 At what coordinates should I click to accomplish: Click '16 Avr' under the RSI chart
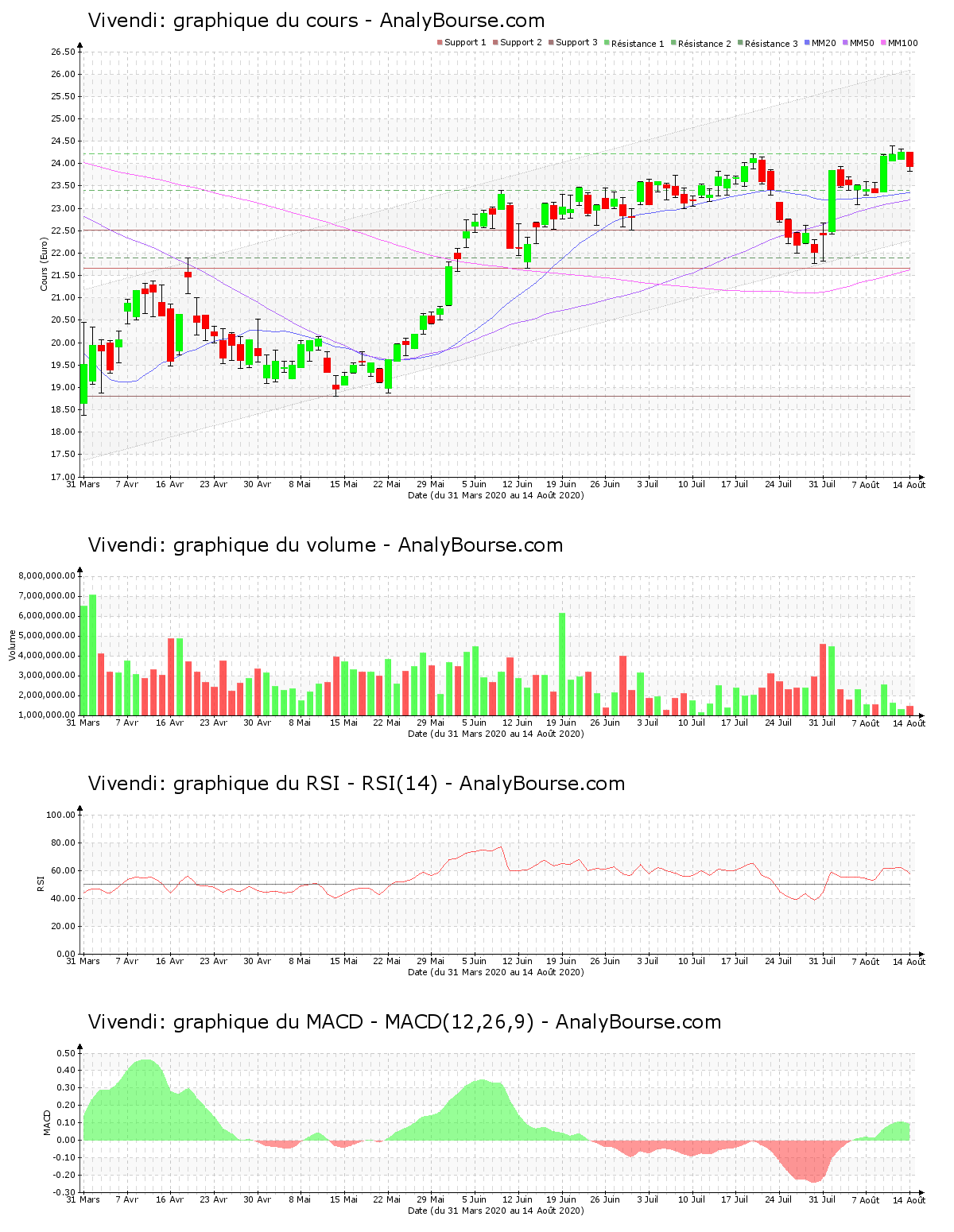click(x=169, y=961)
